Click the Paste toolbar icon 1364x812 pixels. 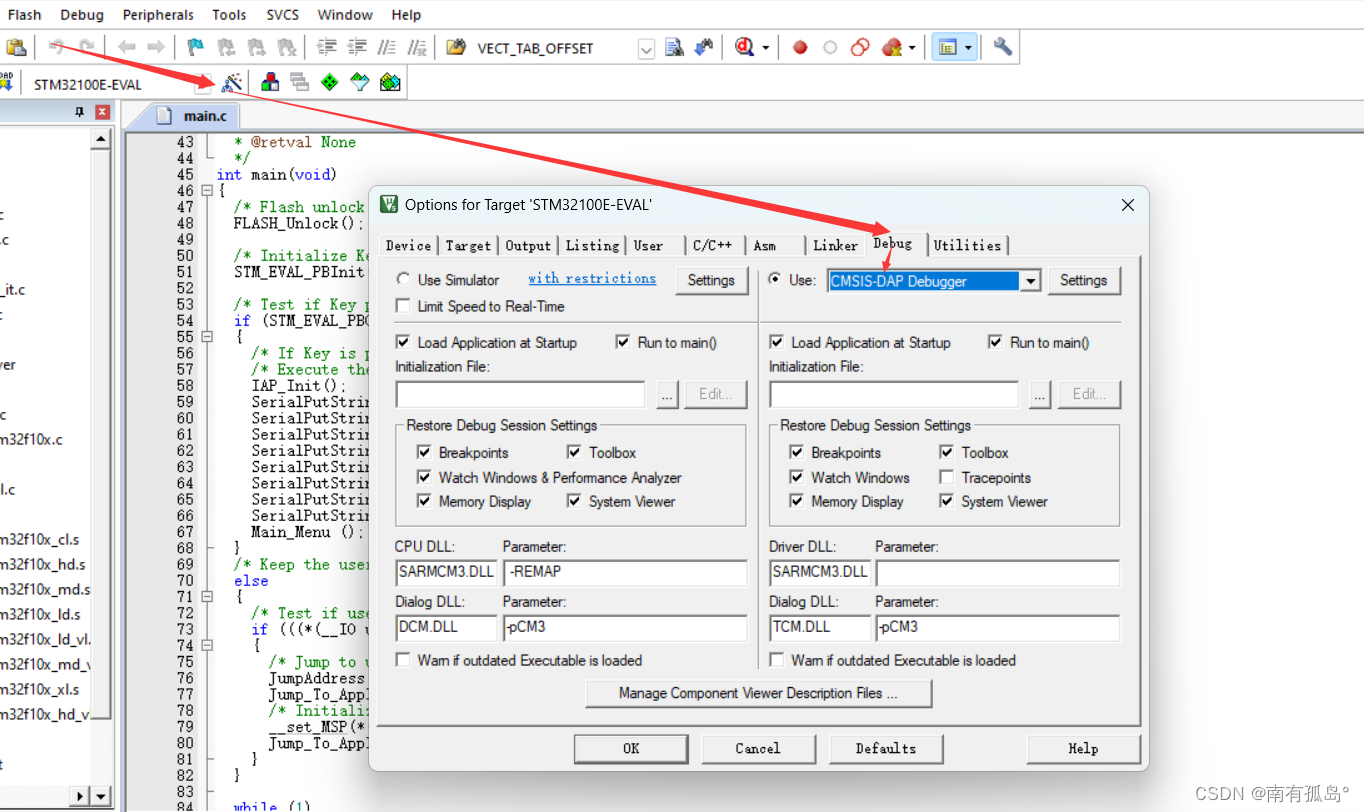(x=15, y=47)
